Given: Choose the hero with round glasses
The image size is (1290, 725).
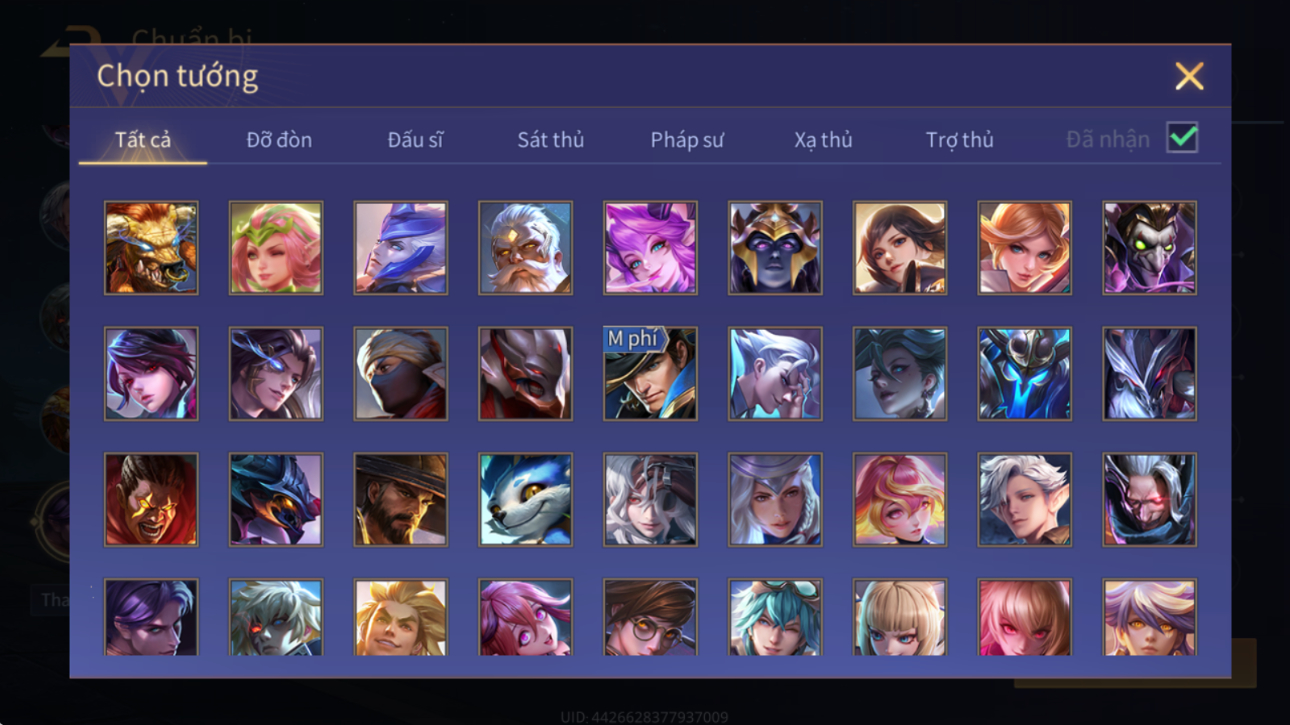Looking at the screenshot, I should pyautogui.click(x=650, y=618).
